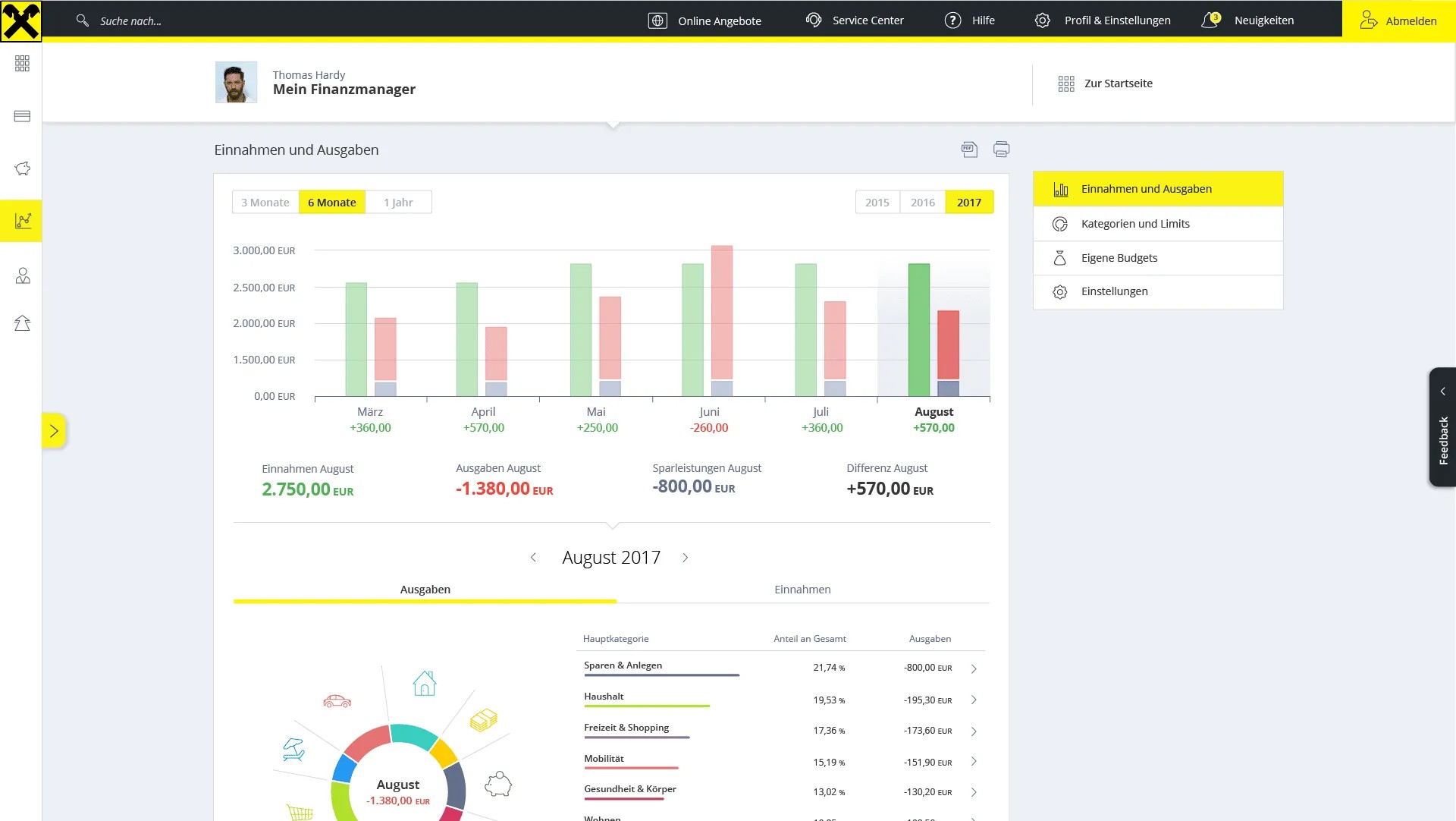This screenshot has width=1456, height=821.
Task: Click the person advisor sidebar icon
Action: point(22,275)
